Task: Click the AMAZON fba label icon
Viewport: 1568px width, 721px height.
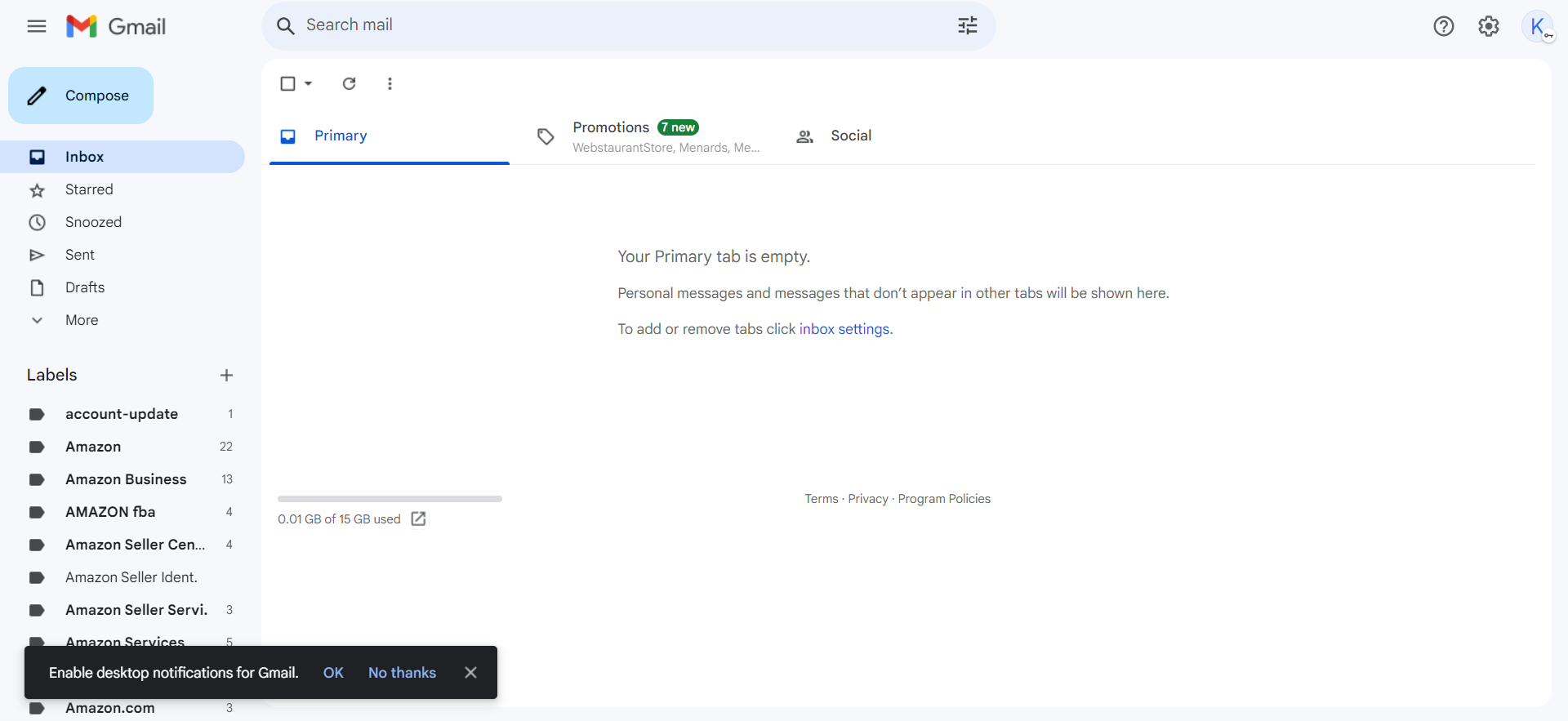Action: tap(37, 512)
